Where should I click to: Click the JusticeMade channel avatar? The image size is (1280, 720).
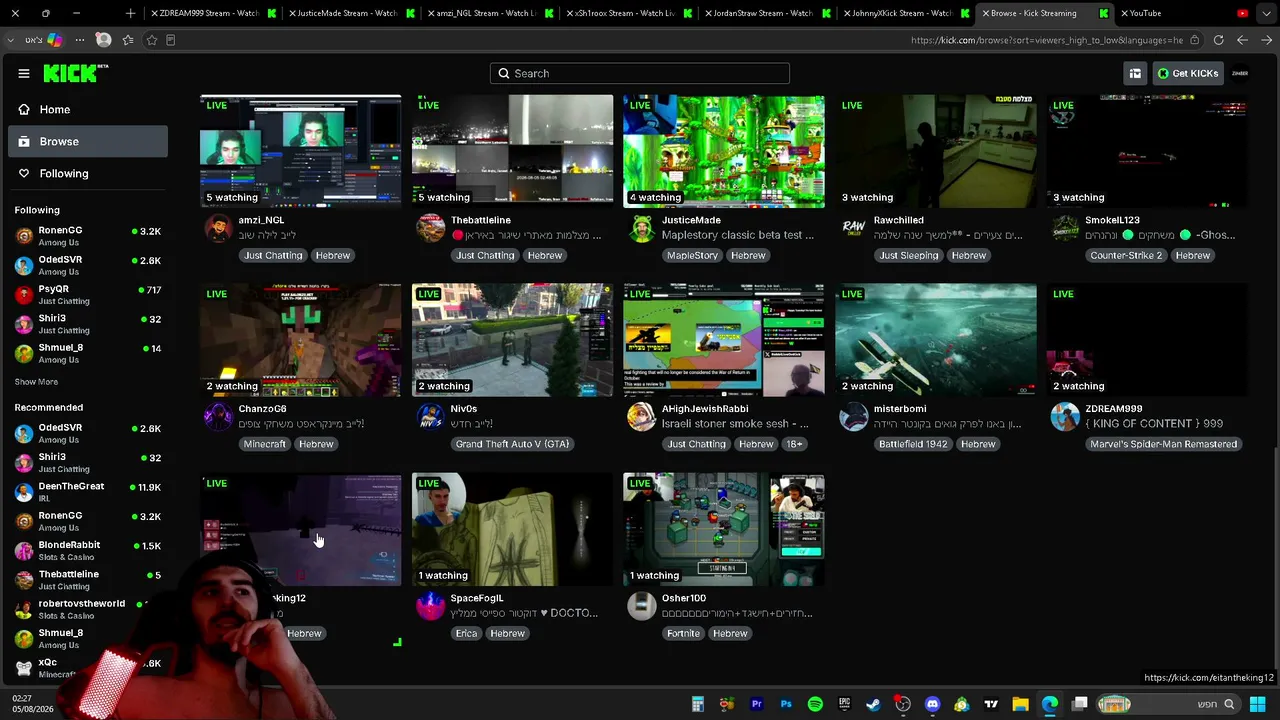[x=642, y=228]
